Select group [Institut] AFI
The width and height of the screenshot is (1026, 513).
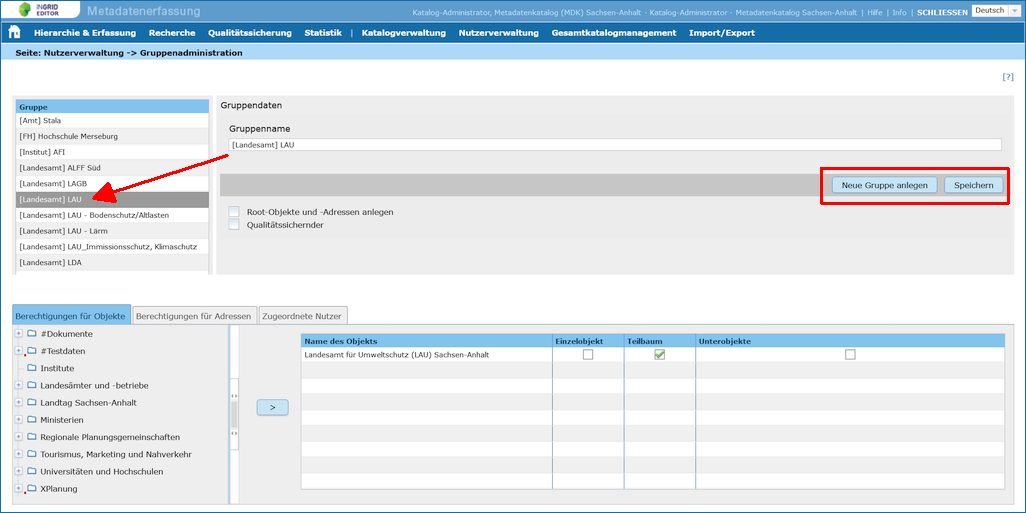tap(112, 152)
